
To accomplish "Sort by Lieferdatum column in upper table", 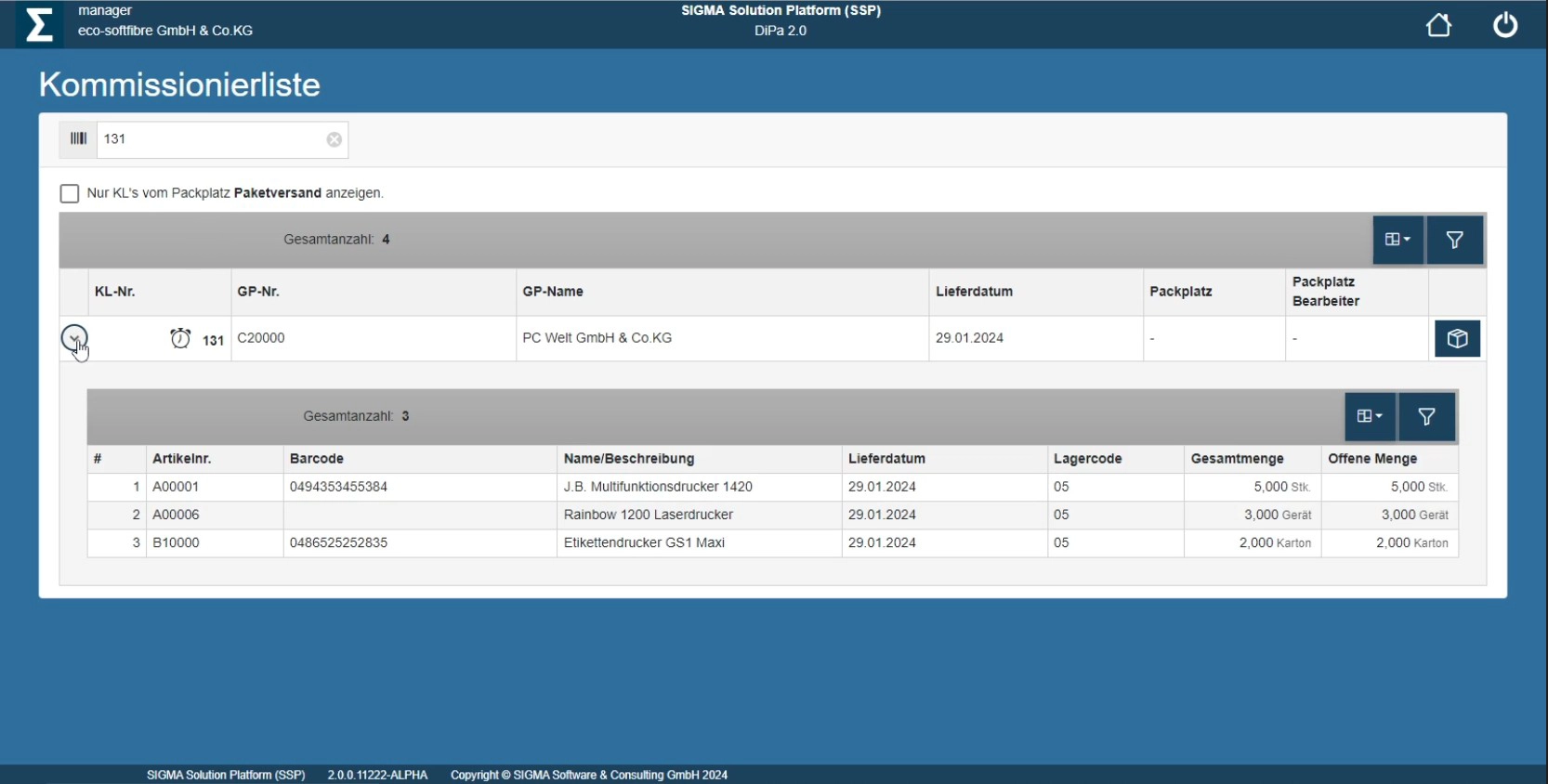I will 974,292.
